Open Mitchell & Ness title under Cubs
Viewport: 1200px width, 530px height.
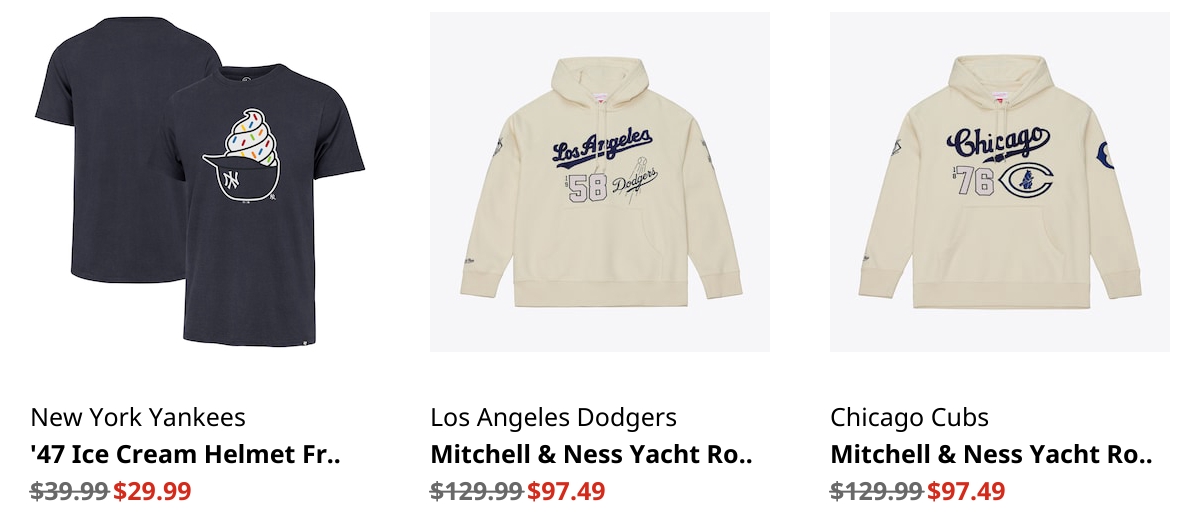(991, 455)
